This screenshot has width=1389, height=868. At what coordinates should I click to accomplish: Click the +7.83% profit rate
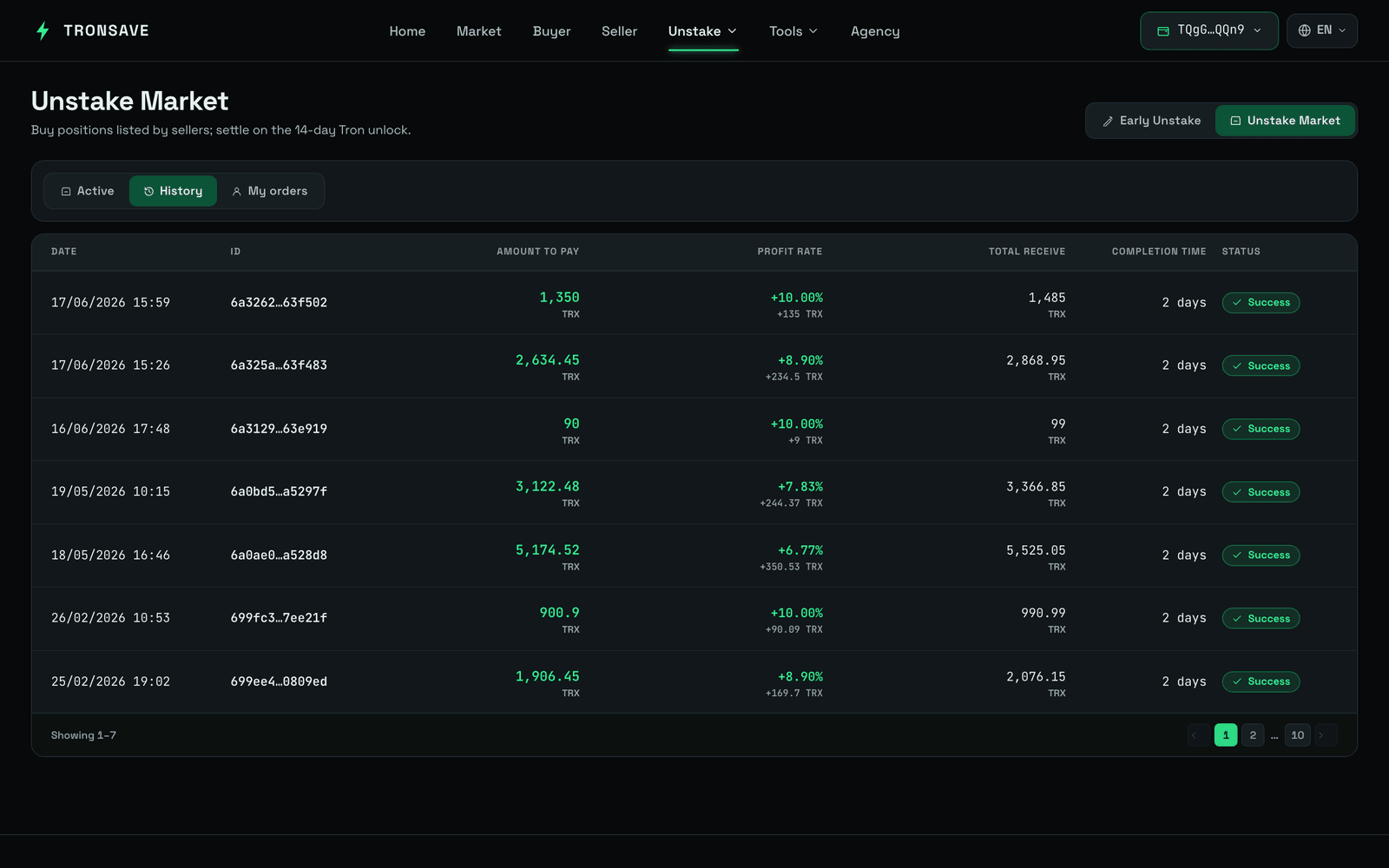pos(800,487)
